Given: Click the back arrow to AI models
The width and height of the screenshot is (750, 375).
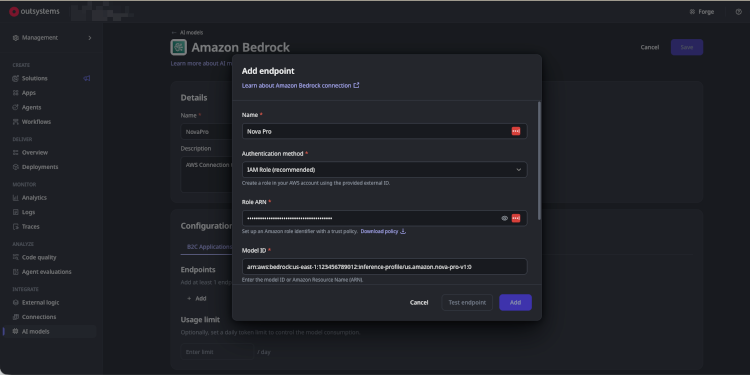Looking at the screenshot, I should coord(174,33).
